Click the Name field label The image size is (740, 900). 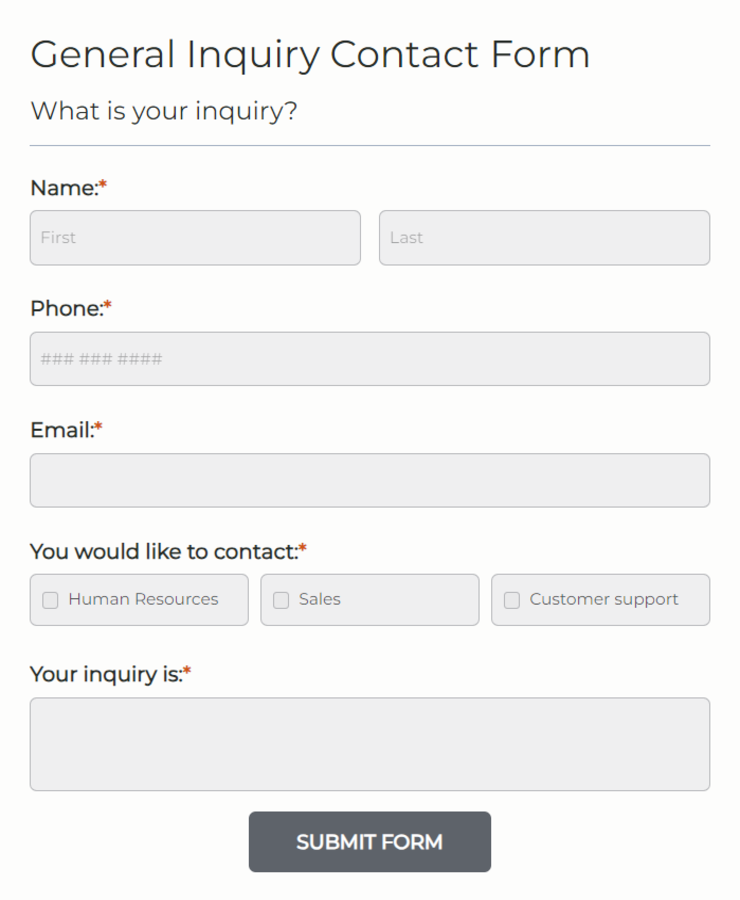click(62, 187)
